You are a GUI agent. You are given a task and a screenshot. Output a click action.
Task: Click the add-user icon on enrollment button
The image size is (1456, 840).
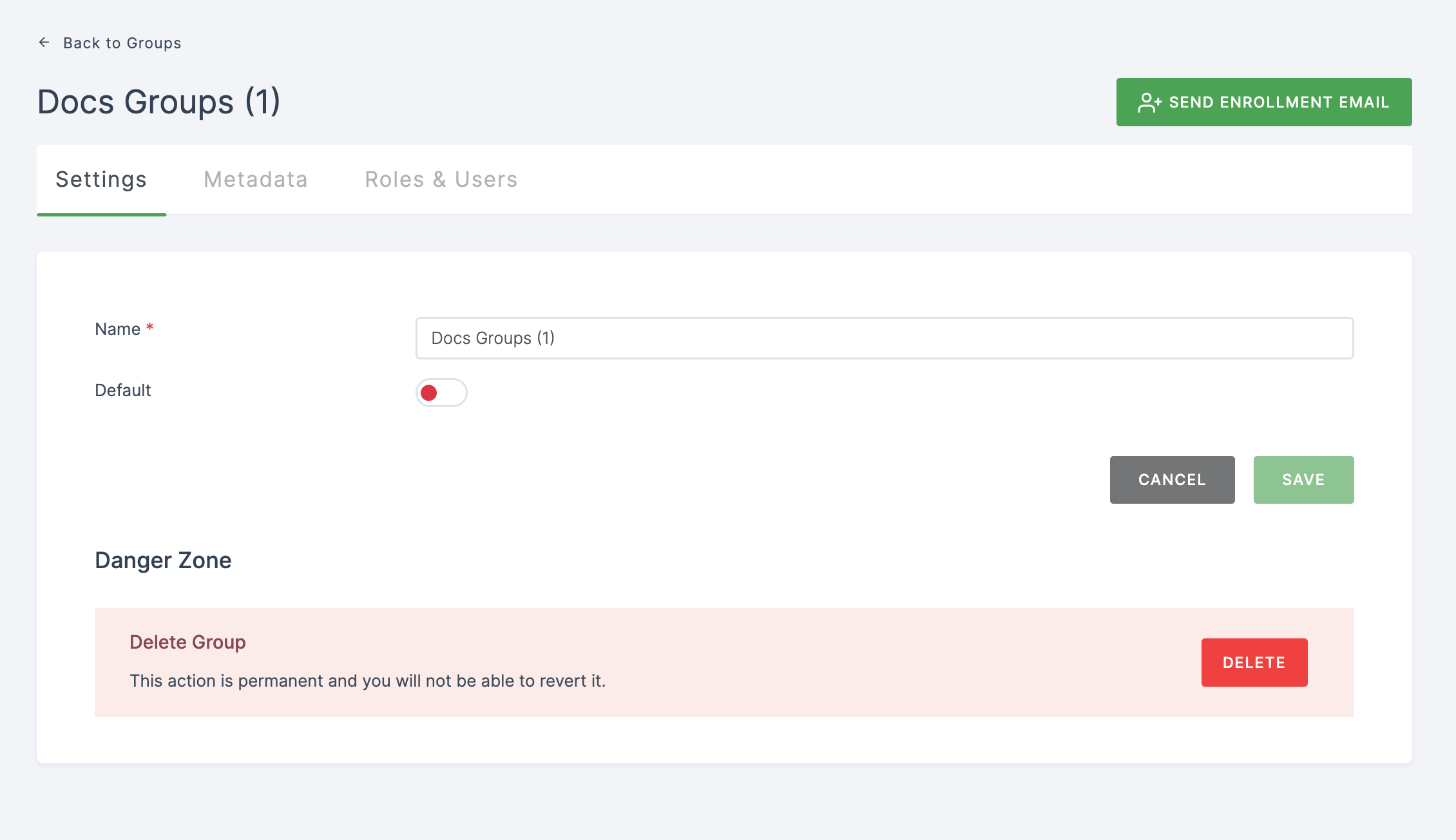[x=1149, y=102]
